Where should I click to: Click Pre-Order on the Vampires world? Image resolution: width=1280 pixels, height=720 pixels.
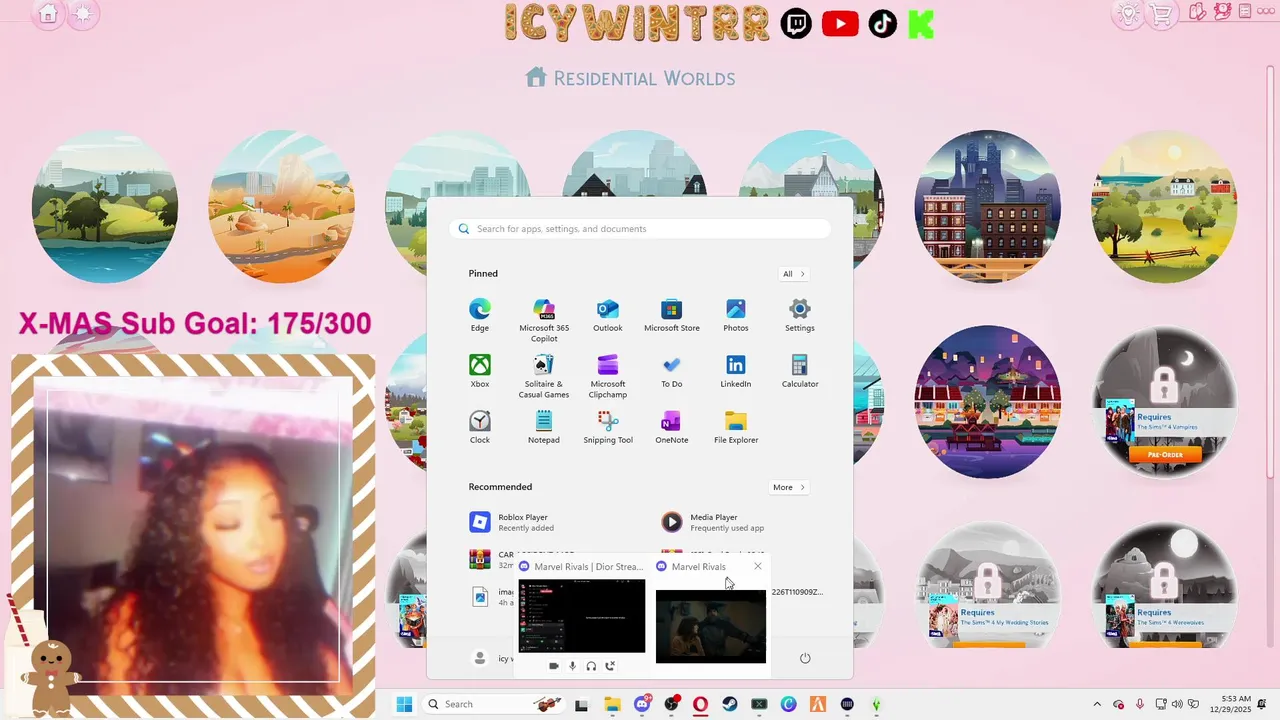click(1165, 454)
